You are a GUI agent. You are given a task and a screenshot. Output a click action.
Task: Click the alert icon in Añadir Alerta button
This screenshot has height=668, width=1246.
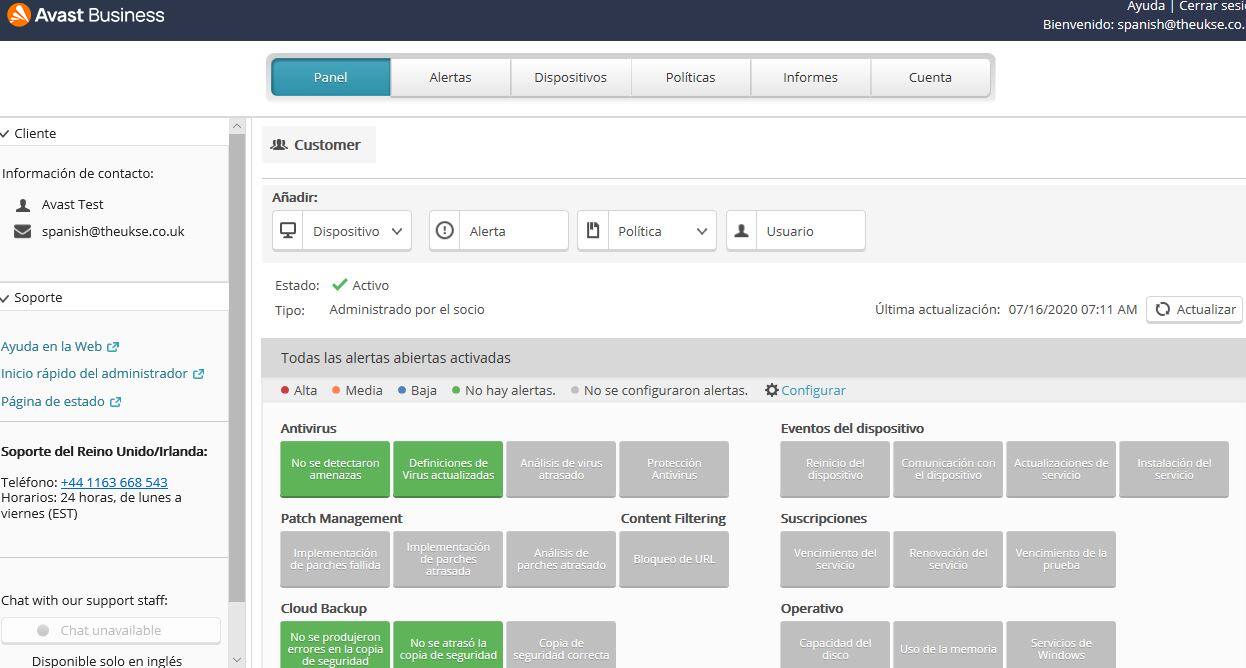[x=445, y=231]
